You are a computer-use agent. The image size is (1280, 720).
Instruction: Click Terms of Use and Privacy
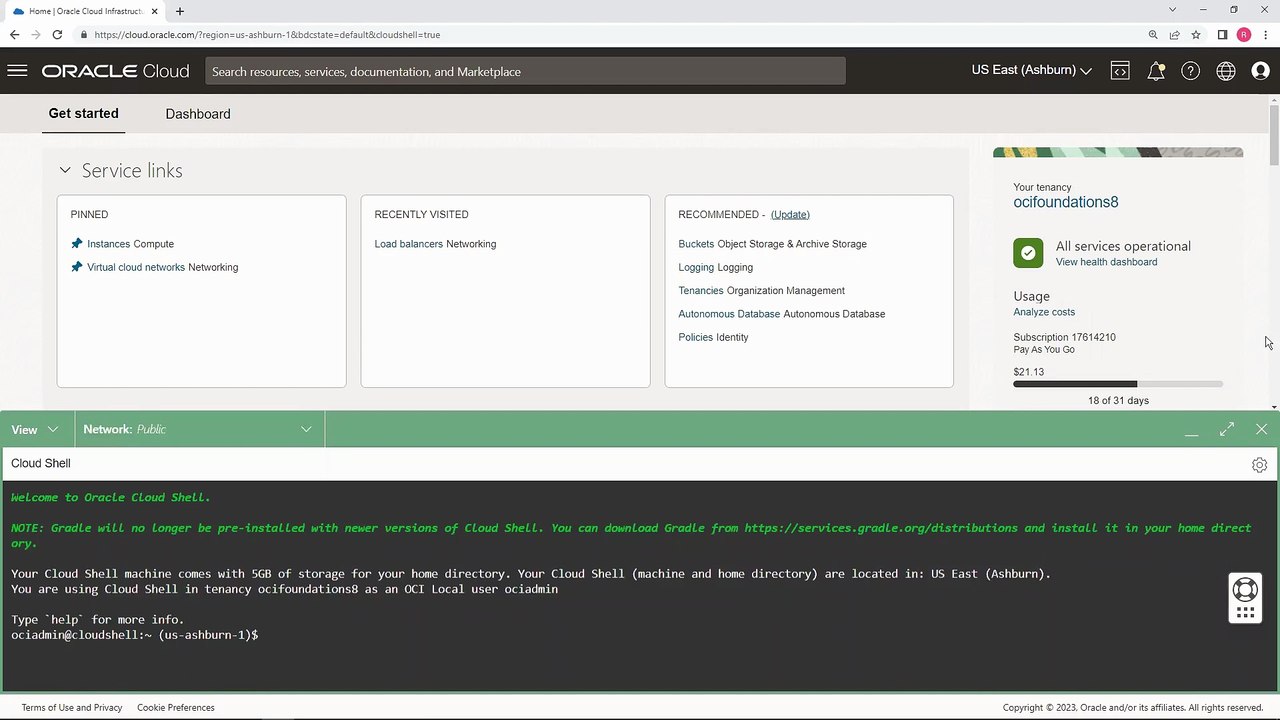72,708
